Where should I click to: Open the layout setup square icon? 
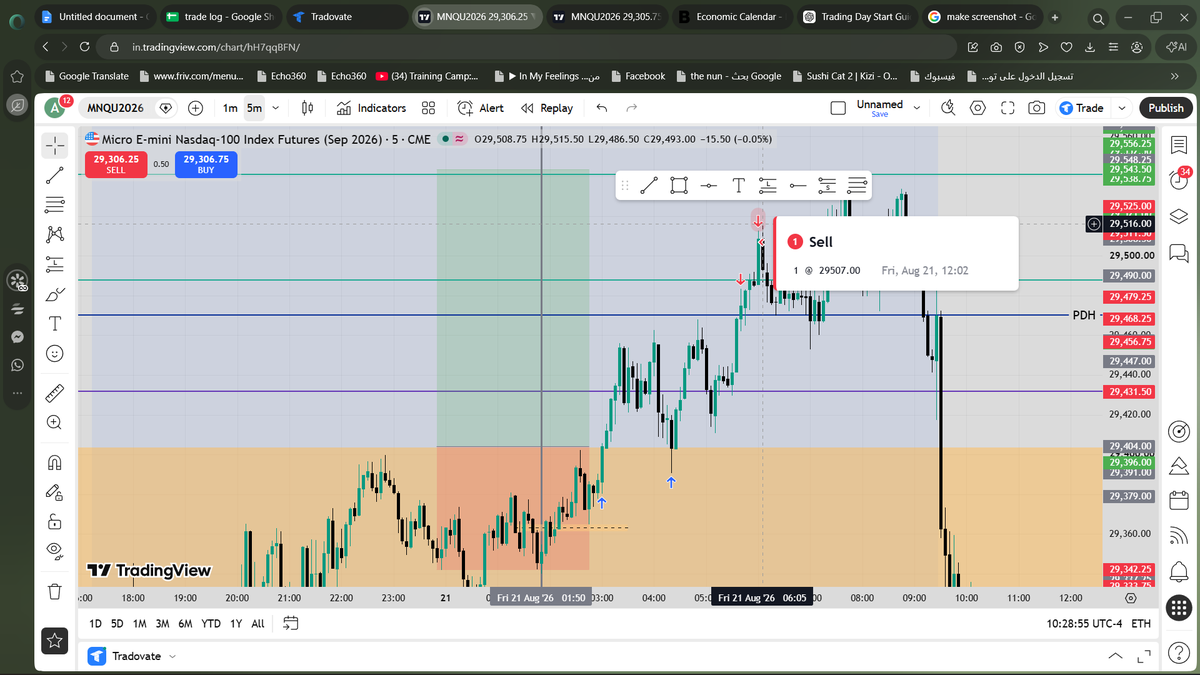coord(838,108)
